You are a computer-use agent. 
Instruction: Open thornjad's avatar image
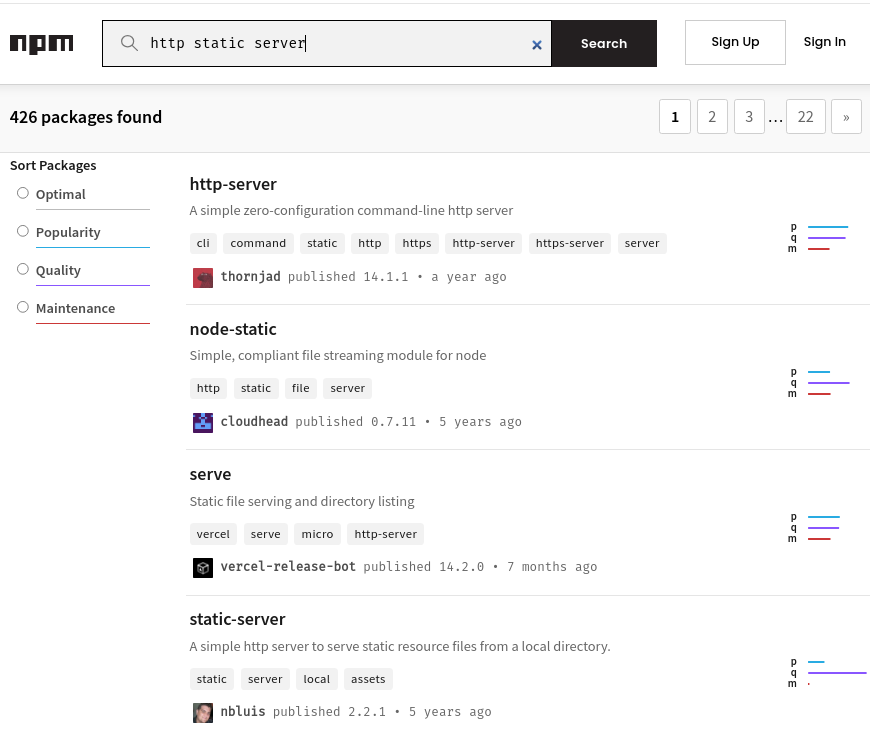pyautogui.click(x=203, y=277)
